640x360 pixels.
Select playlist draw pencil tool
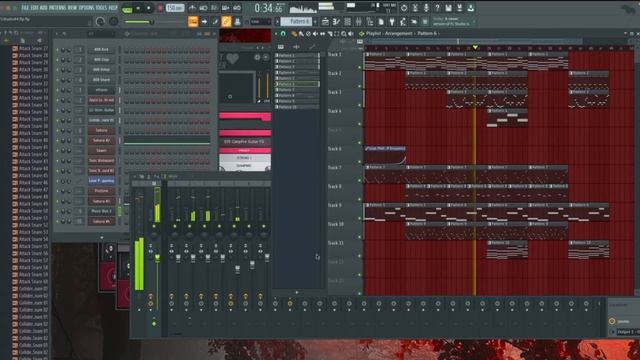[294, 34]
